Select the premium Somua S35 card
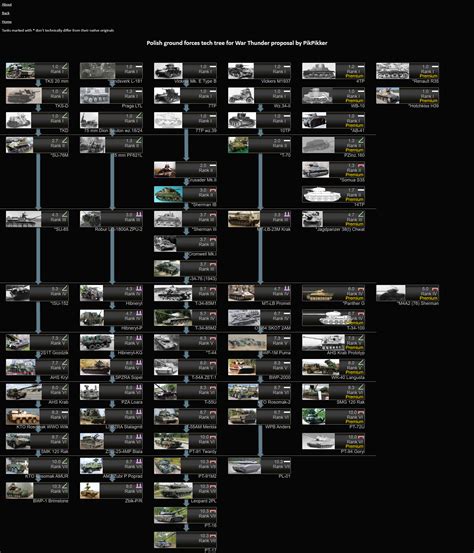This screenshot has width=474, height=553. 333,170
